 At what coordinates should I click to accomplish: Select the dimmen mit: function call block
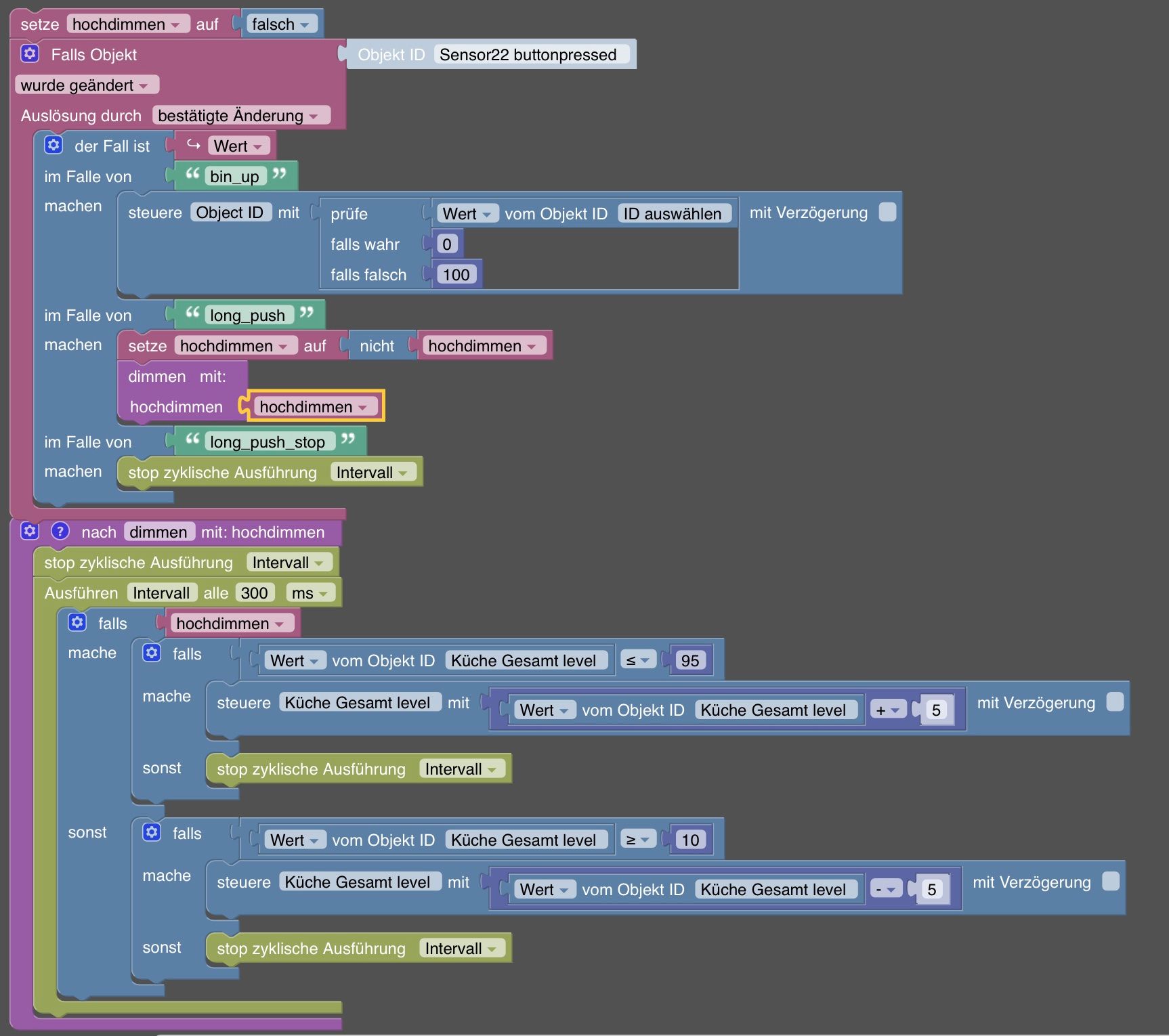pyautogui.click(x=176, y=376)
